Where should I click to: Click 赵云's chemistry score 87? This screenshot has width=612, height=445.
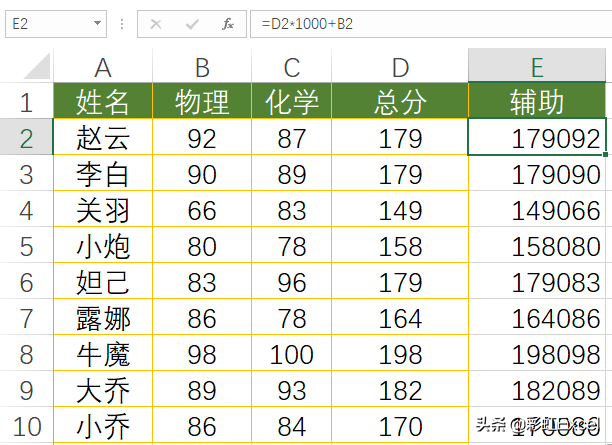pos(292,137)
